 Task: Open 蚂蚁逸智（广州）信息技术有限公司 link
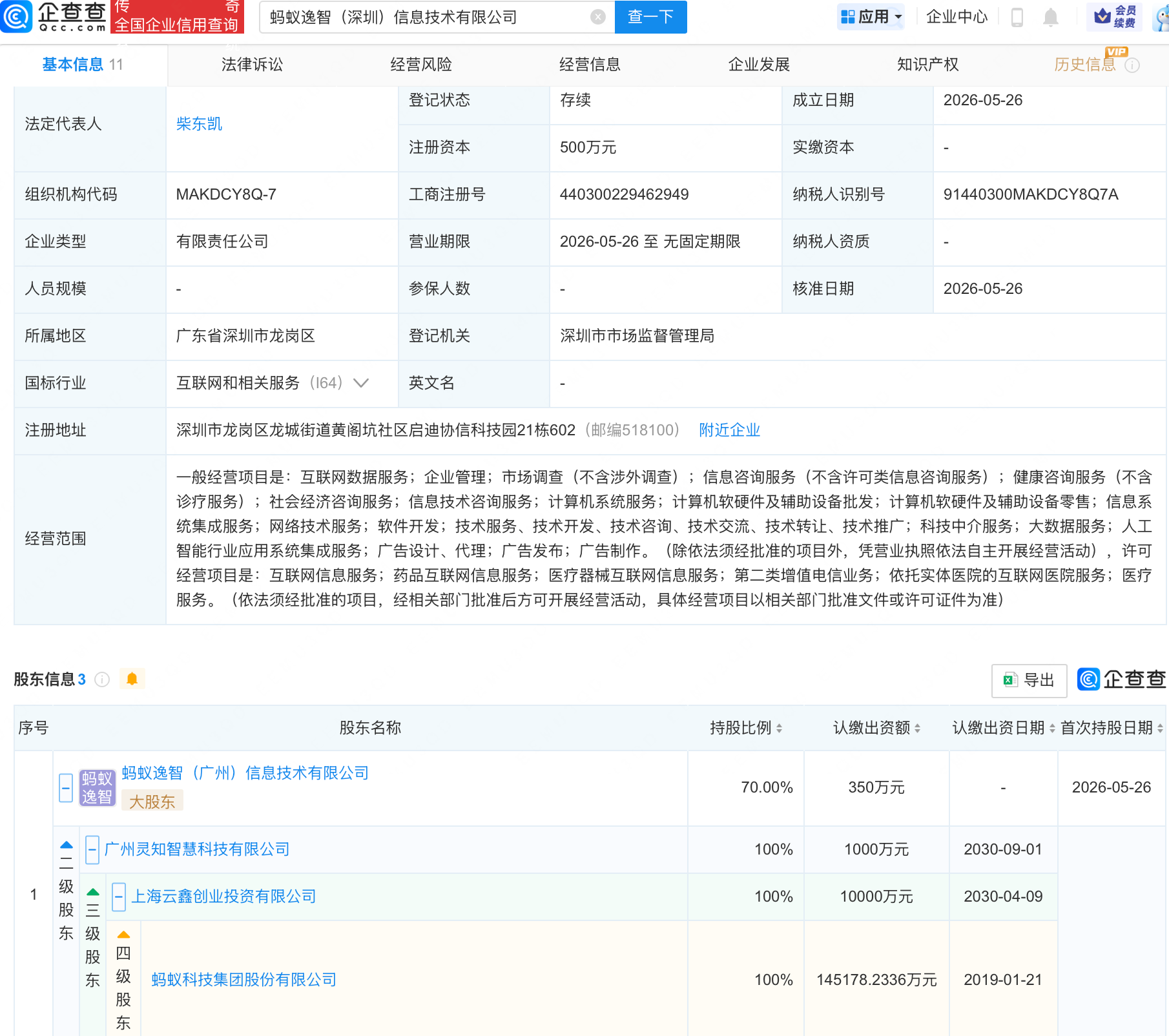coord(245,773)
